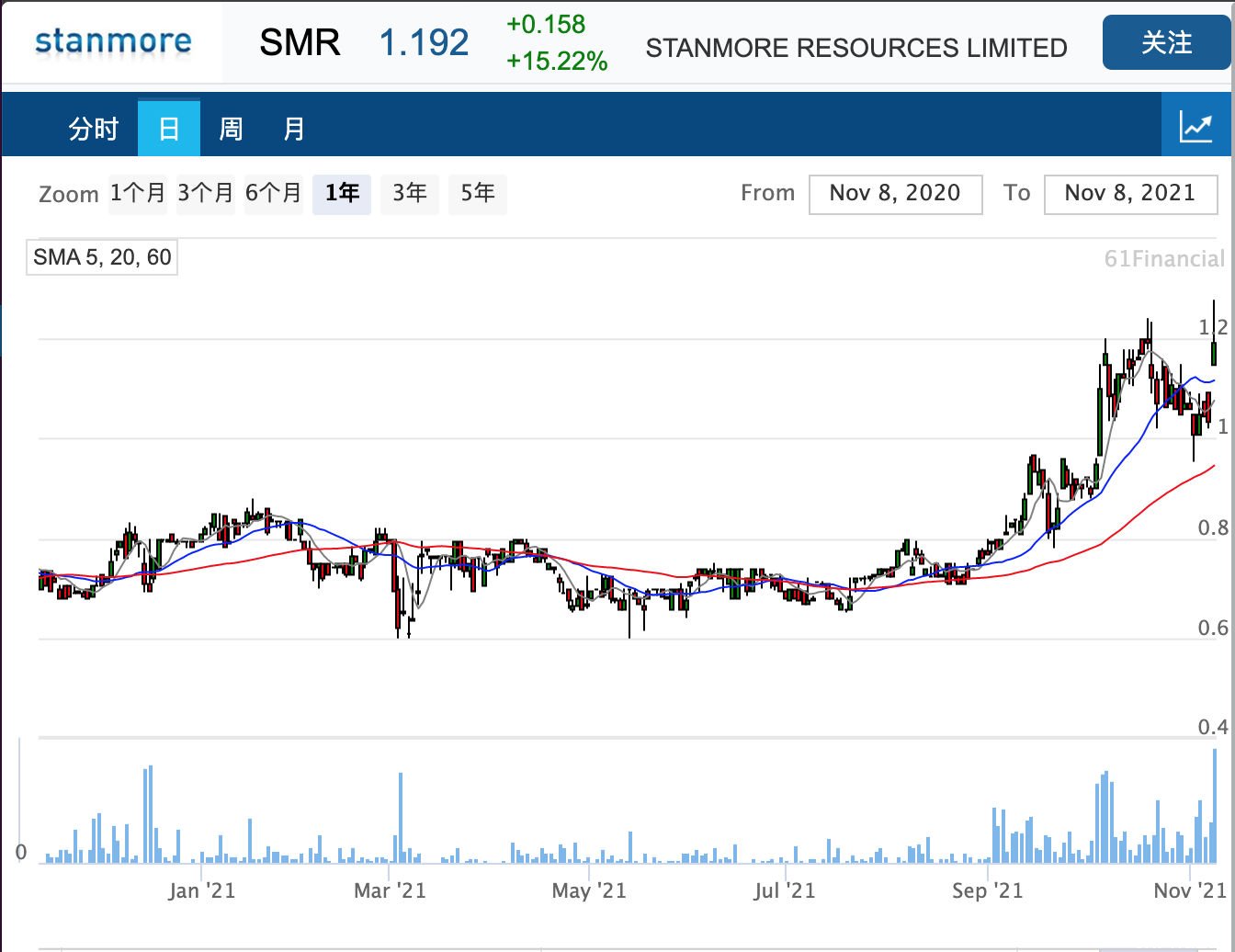Click the 0.6 price axis label
The image size is (1235, 952).
[x=1213, y=629]
